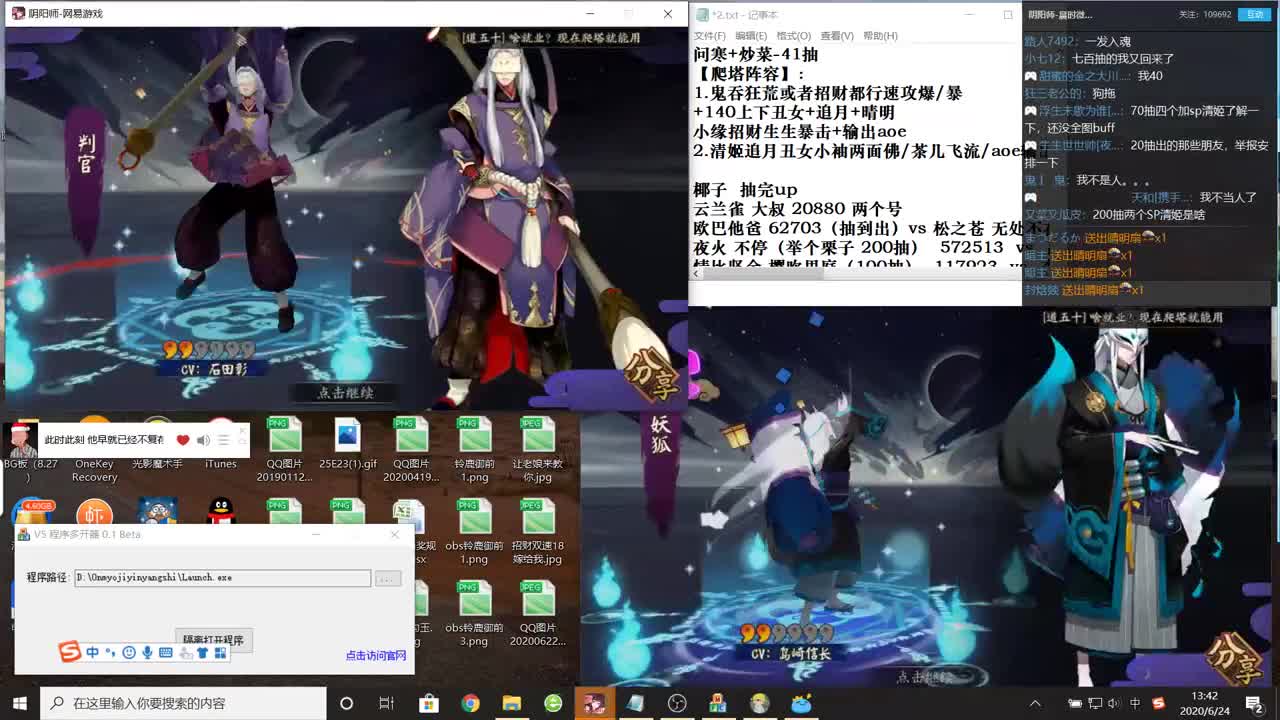Toggle 中 Chinese mode on Sogou bar
Viewport: 1280px width, 720px height.
[92, 653]
